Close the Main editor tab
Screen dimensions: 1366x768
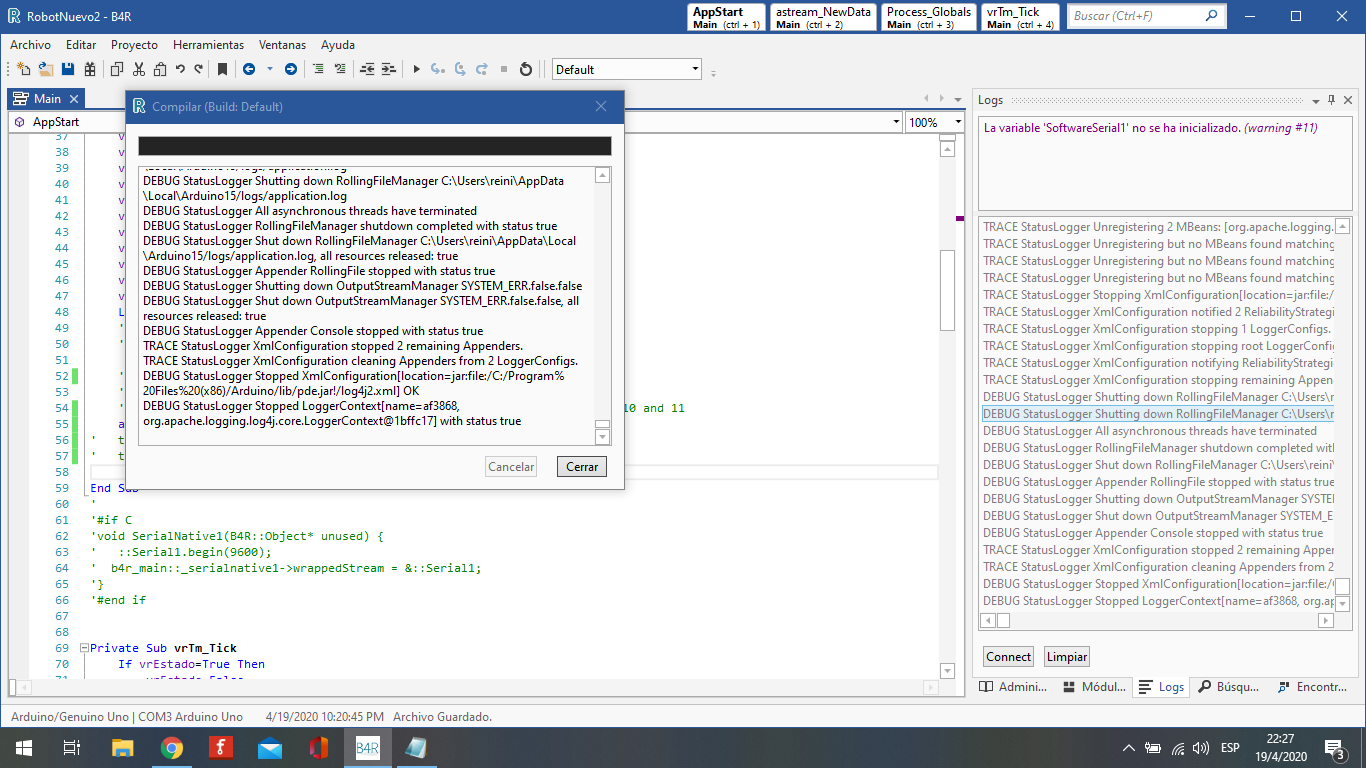tap(74, 99)
